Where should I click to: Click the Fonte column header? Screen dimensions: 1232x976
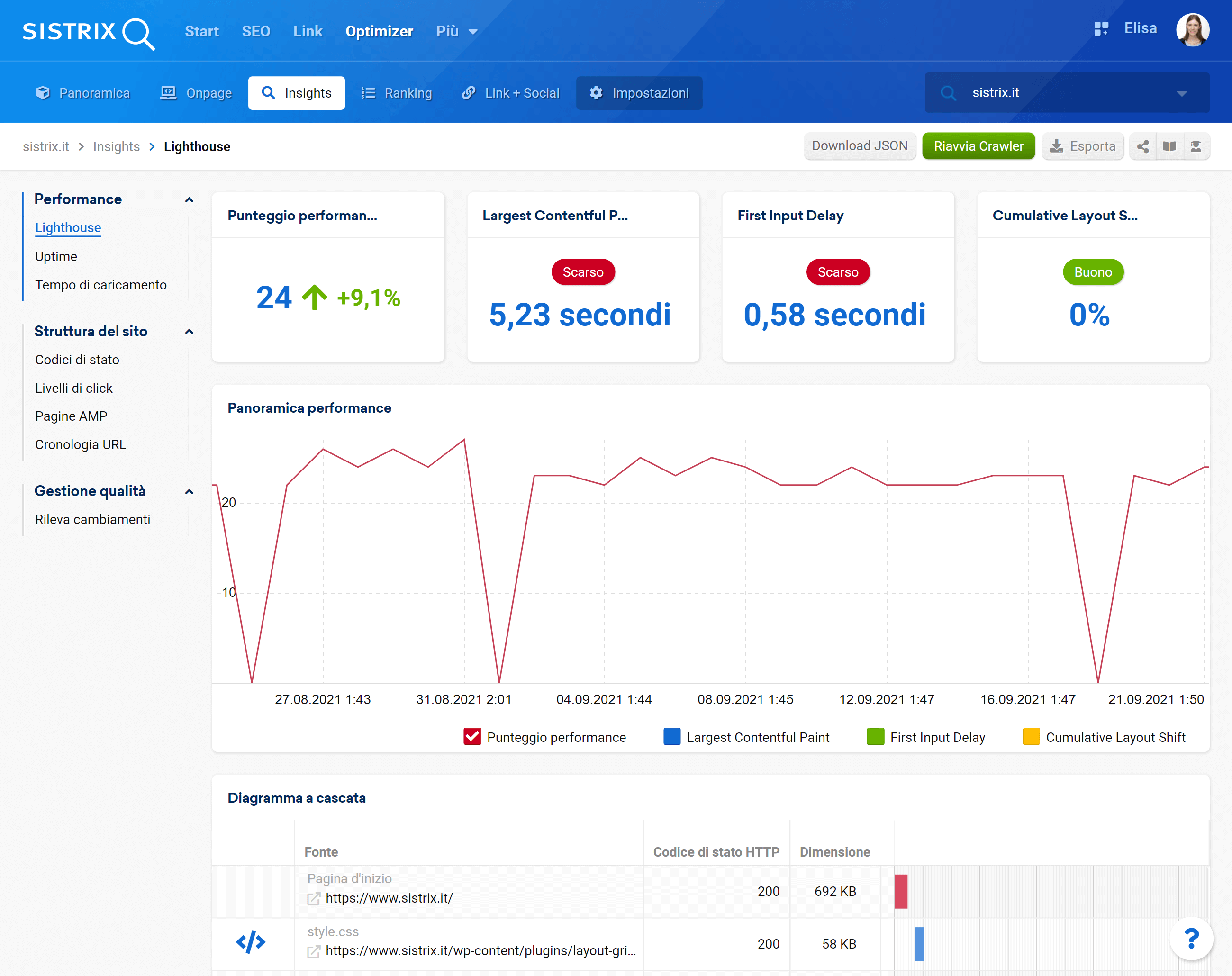coord(321,852)
